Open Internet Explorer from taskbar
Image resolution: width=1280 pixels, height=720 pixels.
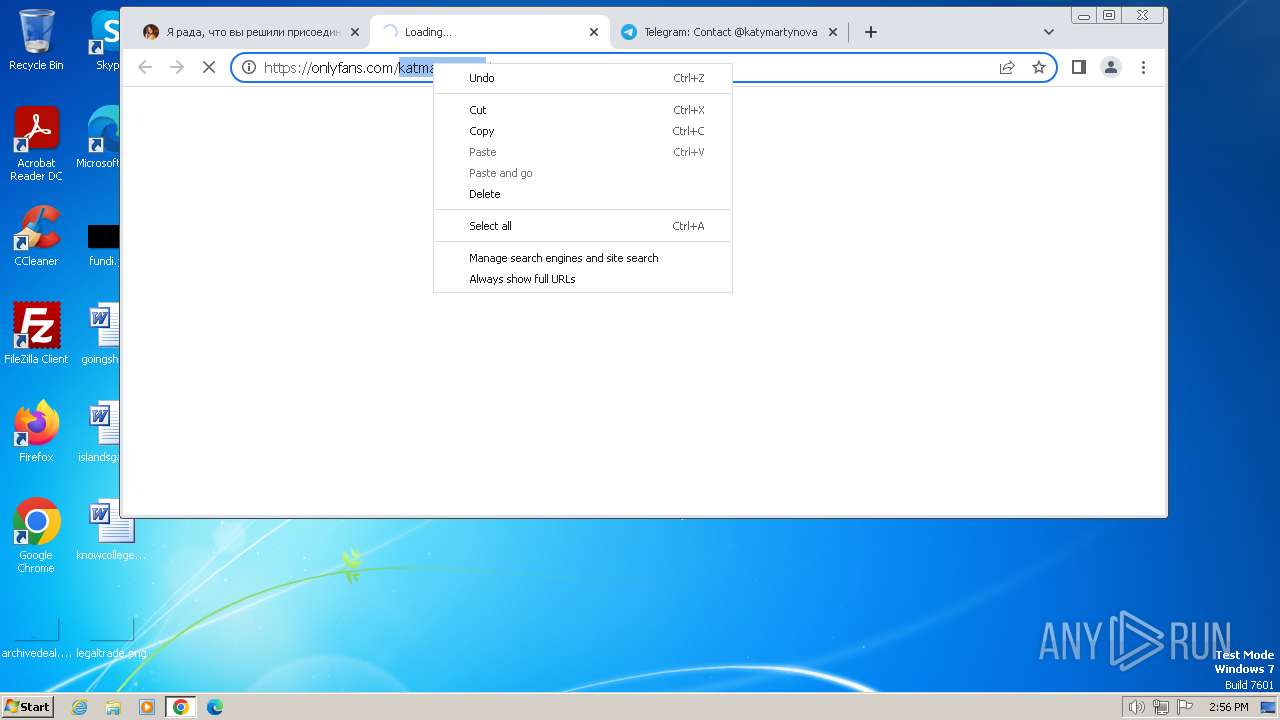[x=79, y=707]
